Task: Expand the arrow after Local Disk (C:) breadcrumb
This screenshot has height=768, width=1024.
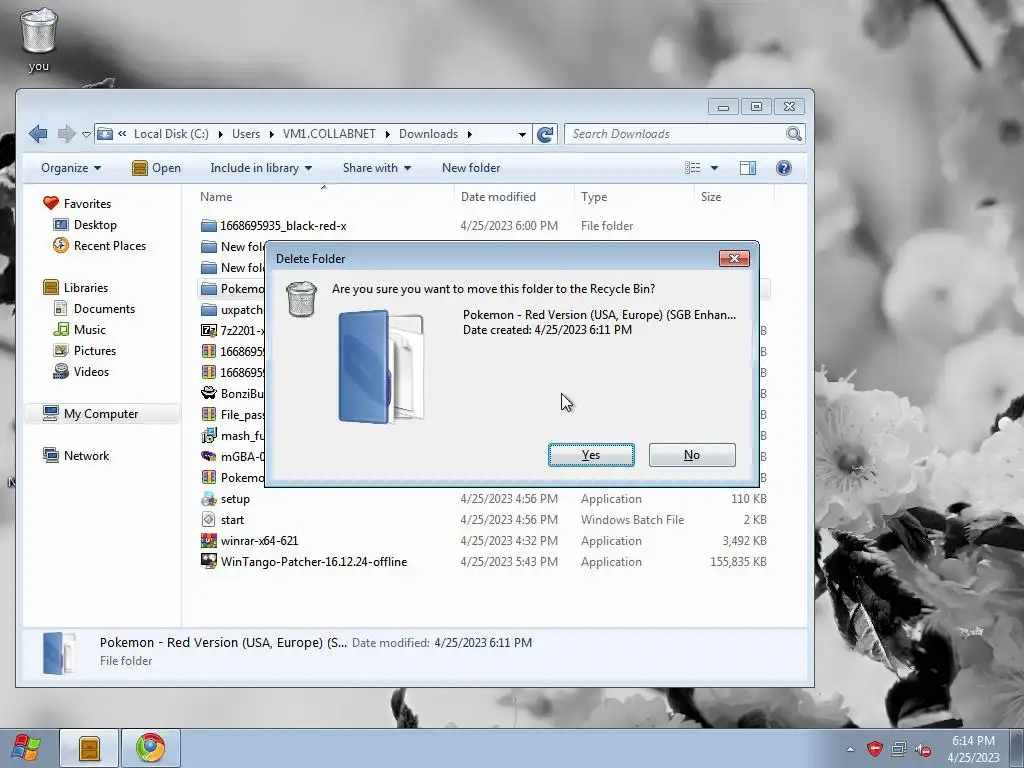Action: click(x=220, y=135)
